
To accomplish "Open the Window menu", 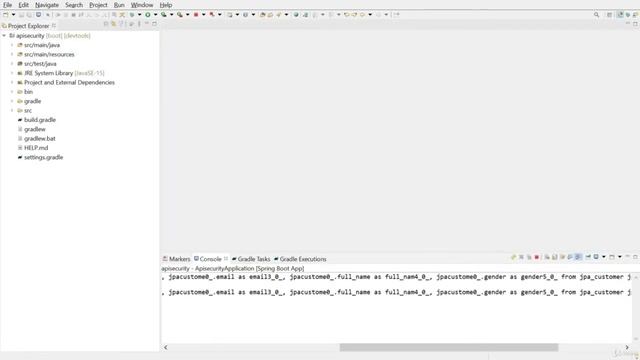I will [x=142, y=5].
